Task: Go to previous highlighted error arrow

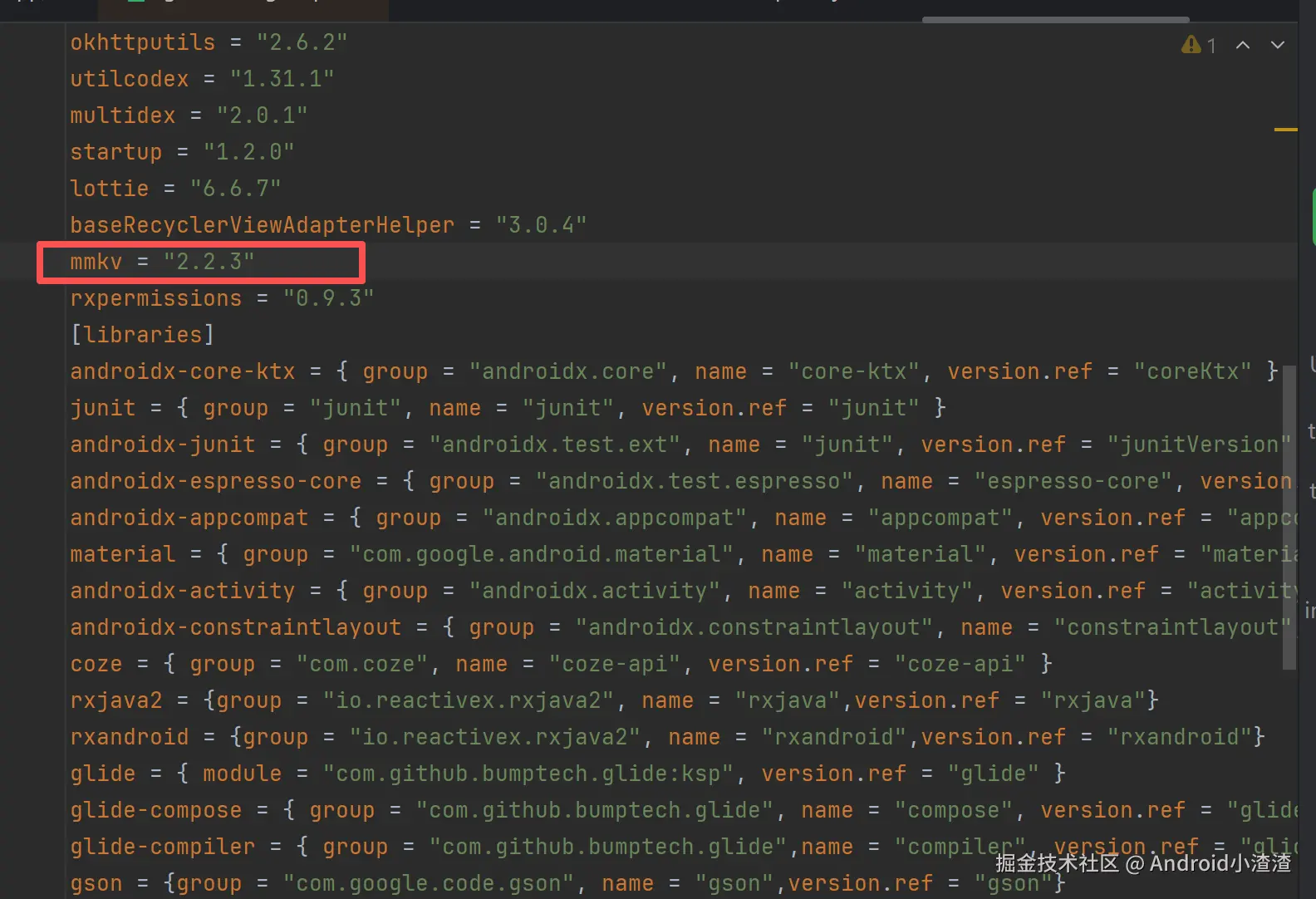Action: (1243, 45)
